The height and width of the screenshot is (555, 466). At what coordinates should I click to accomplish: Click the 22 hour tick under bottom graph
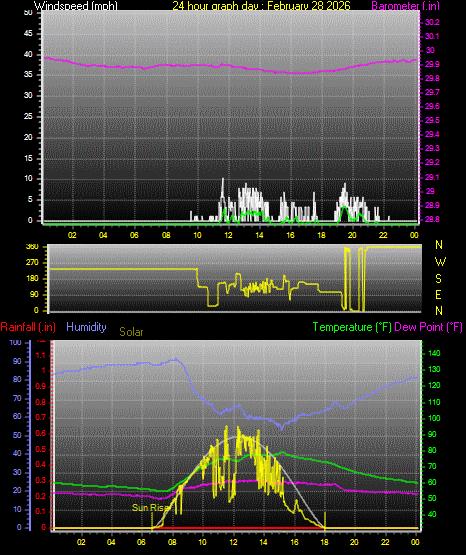coord(385,542)
